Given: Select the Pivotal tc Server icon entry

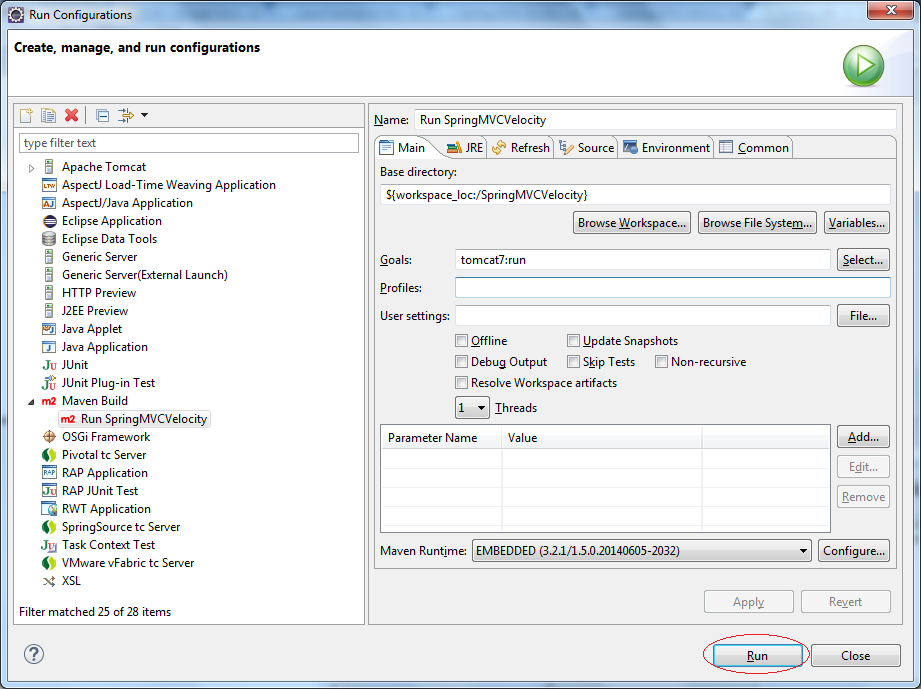Looking at the screenshot, I should pyautogui.click(x=49, y=455).
